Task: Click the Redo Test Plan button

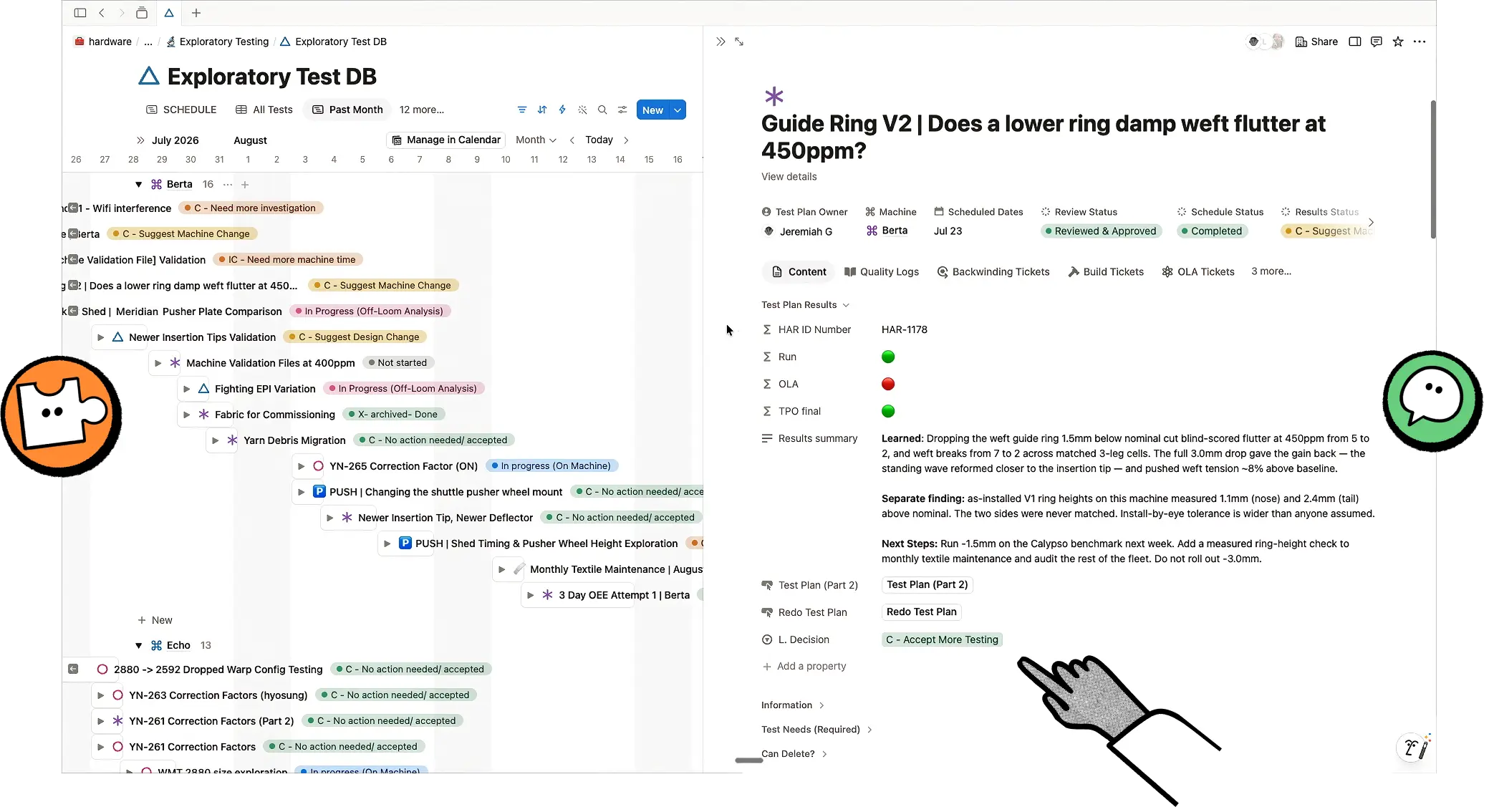Action: pos(921,612)
